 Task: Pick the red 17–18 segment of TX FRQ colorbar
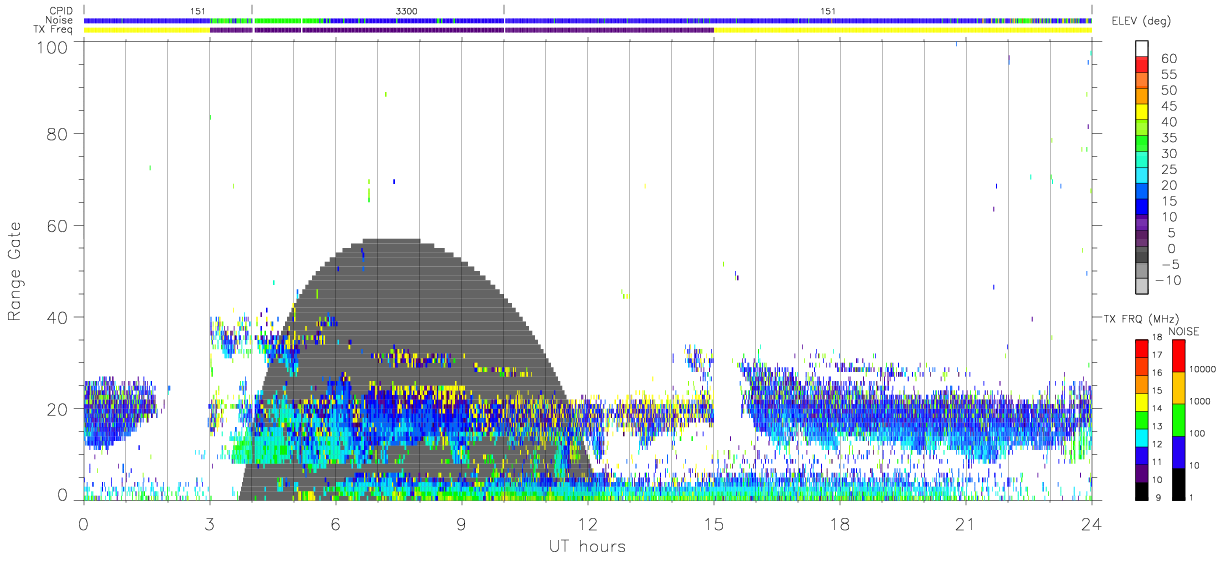pos(1142,347)
